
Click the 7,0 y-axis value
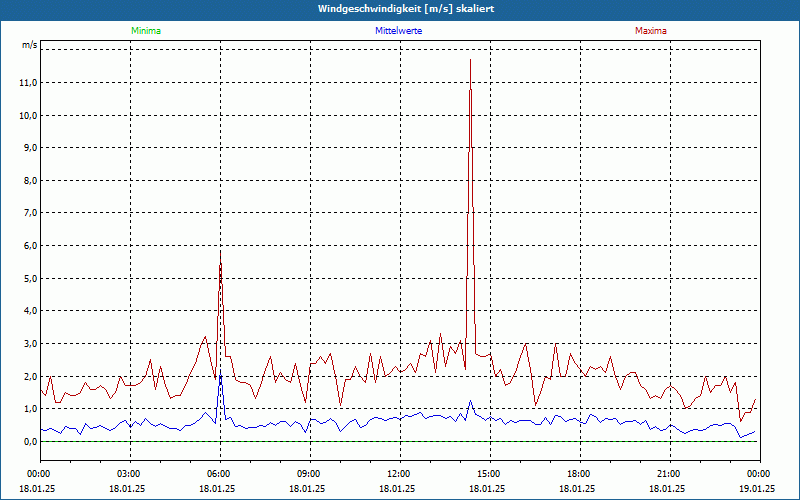tap(31, 213)
